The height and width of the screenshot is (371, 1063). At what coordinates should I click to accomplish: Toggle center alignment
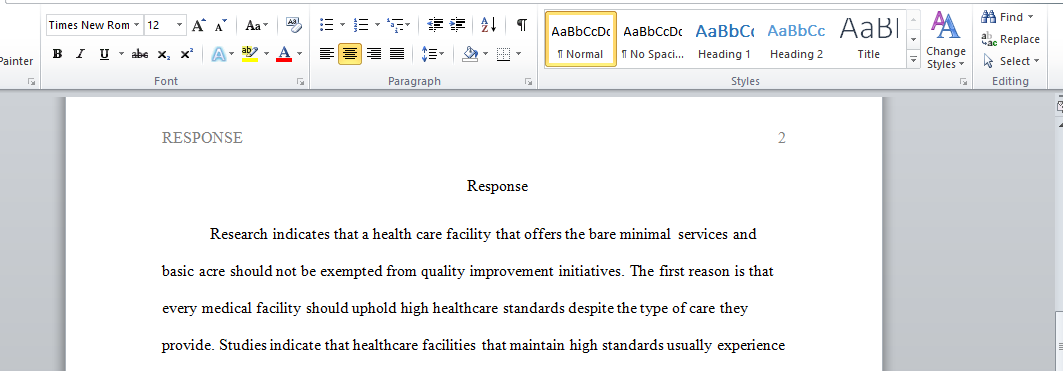tap(350, 54)
